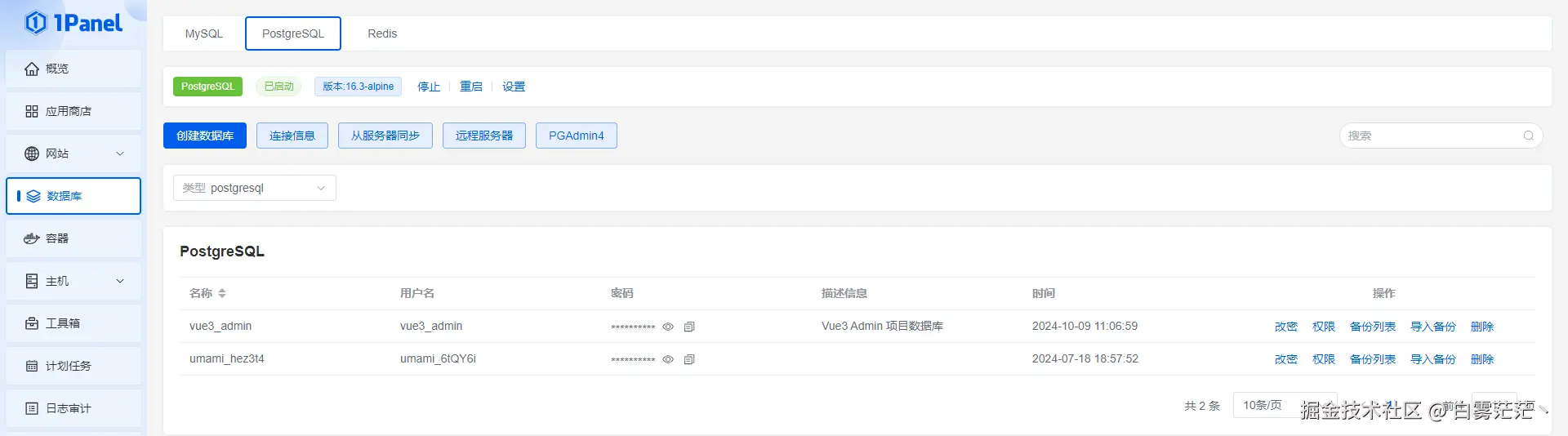Expand the 主机 sidebar menu
Viewport: 1568px width, 436px height.
(x=120, y=281)
